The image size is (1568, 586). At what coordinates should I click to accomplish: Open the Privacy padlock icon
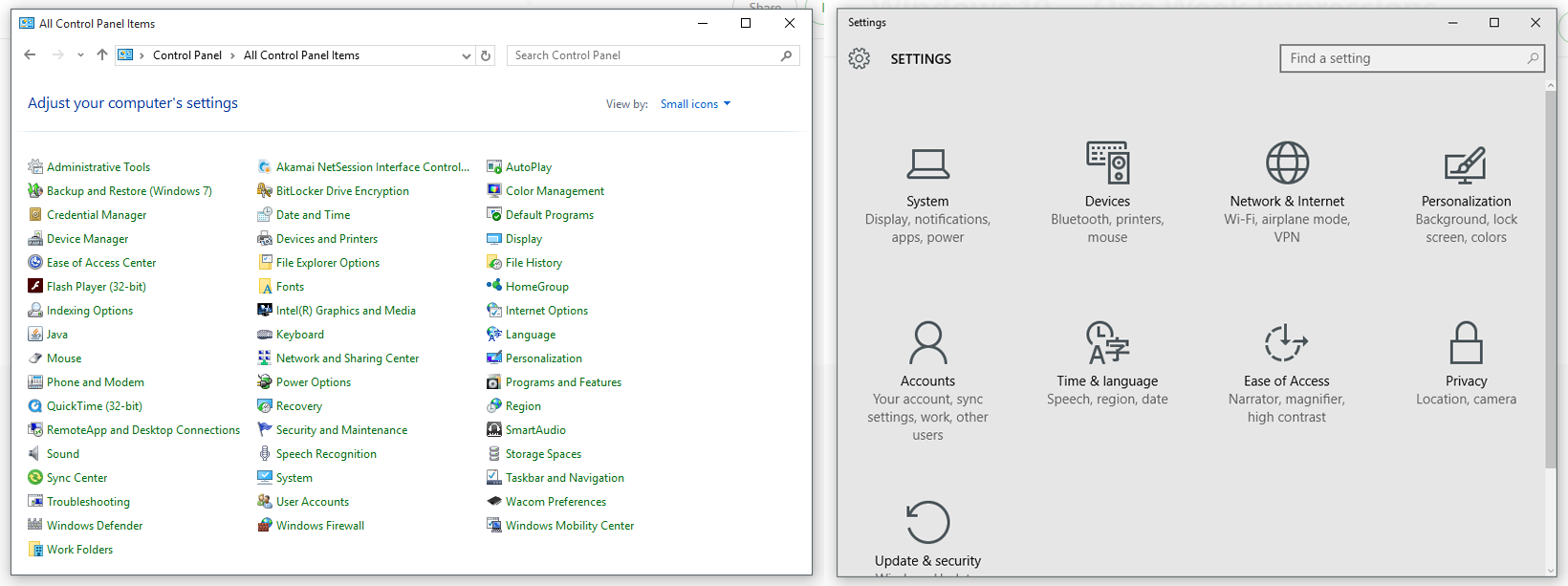click(x=1466, y=343)
